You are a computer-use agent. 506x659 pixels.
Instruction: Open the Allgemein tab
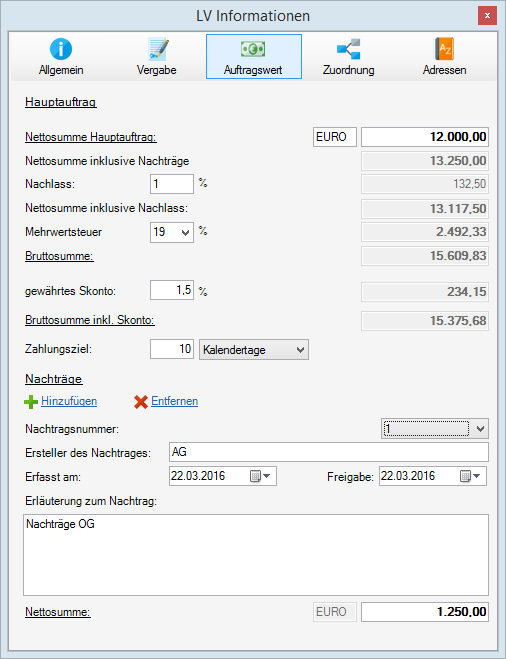click(61, 57)
